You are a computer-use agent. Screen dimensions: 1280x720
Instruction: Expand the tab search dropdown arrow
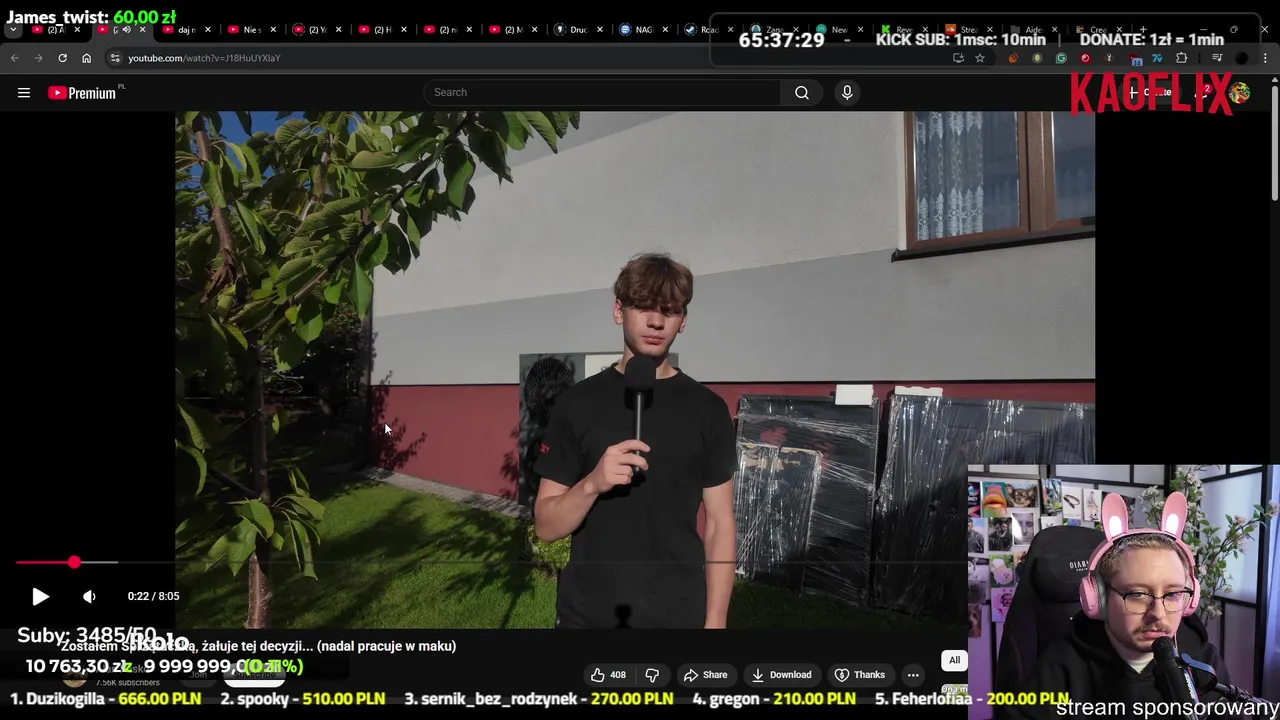click(13, 29)
